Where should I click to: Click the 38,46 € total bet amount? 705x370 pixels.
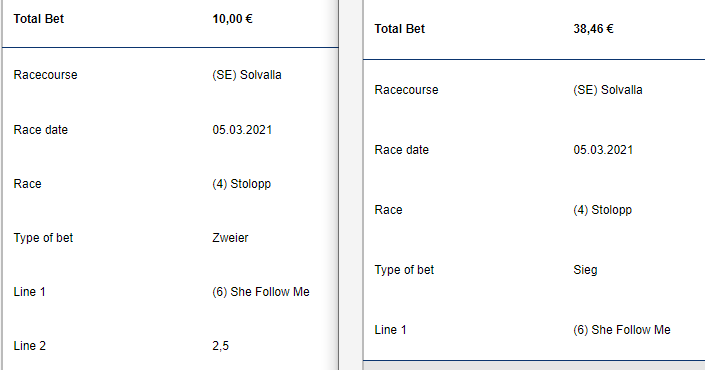point(593,29)
